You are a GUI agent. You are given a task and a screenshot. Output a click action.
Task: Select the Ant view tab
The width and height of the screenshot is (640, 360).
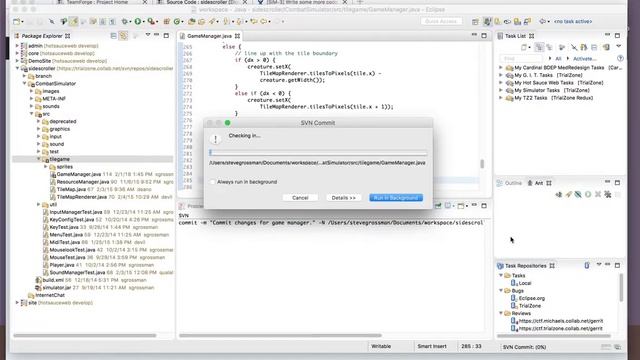(x=538, y=183)
